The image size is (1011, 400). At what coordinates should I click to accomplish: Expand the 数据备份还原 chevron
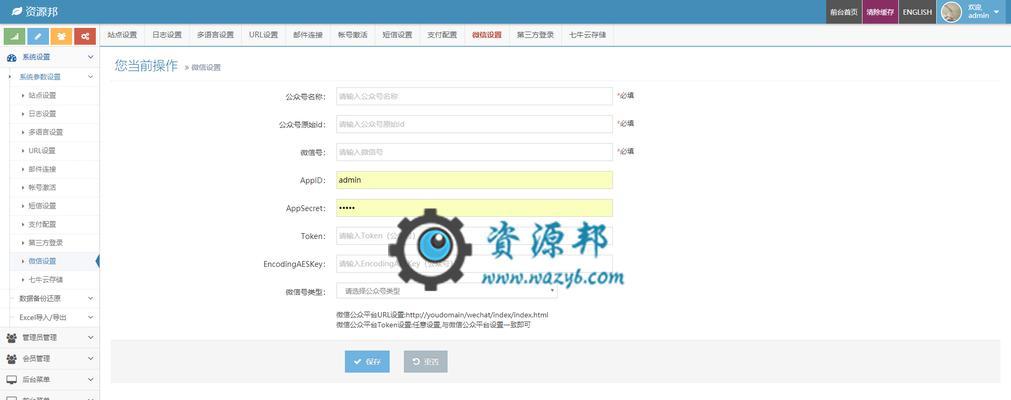coord(90,299)
